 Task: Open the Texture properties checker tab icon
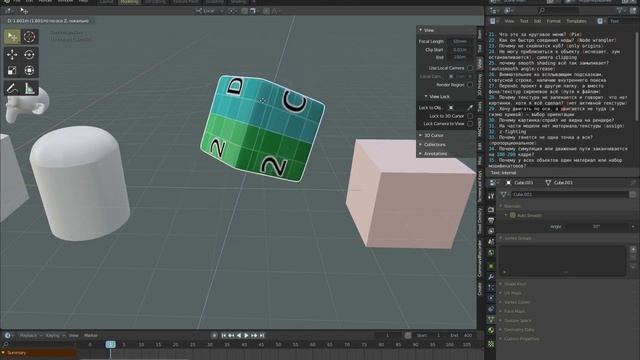point(491,344)
